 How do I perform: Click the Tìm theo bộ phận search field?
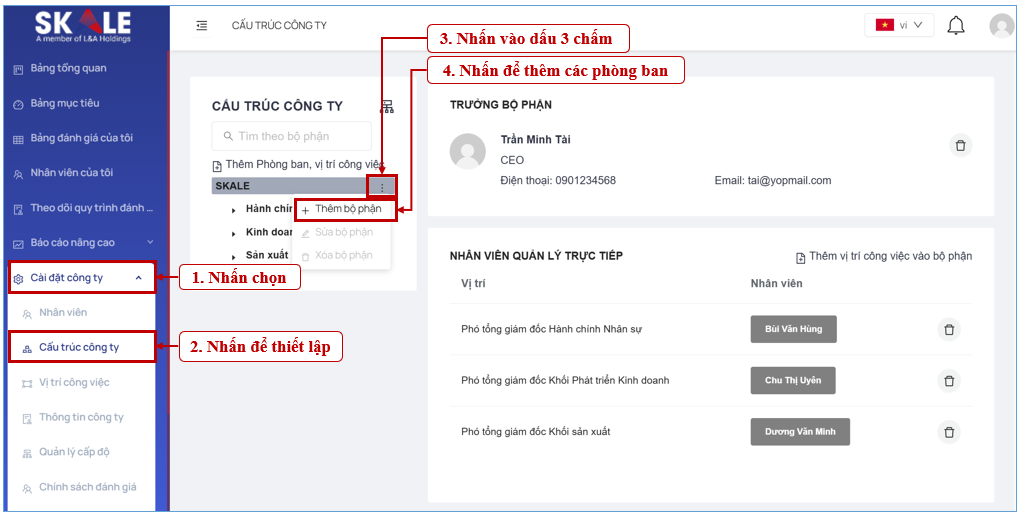point(291,136)
